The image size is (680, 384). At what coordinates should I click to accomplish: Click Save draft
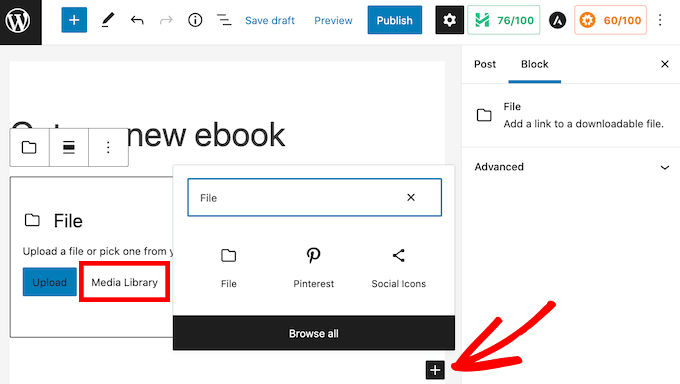270,20
